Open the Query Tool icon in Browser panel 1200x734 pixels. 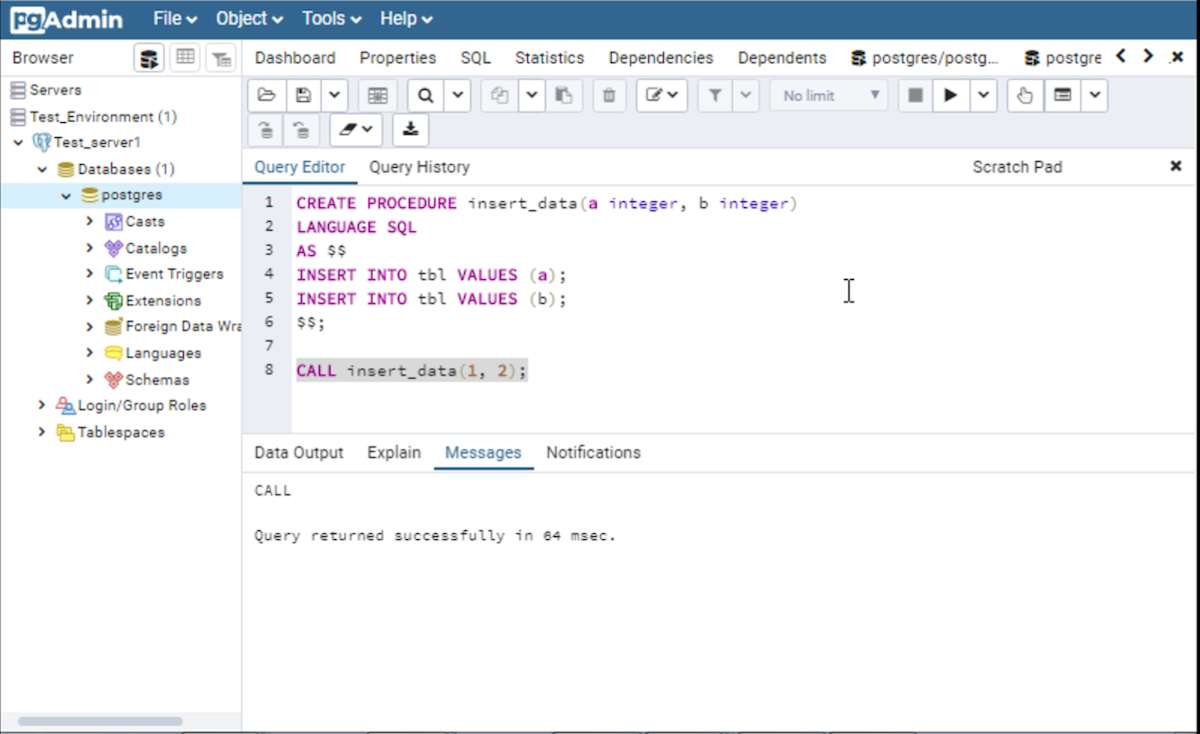pos(149,58)
